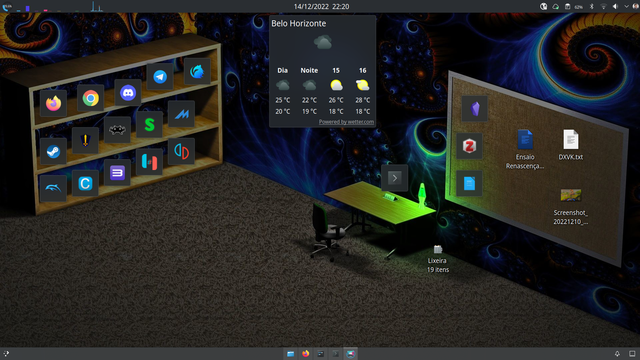Open the volume speaker tray icon

[615, 6]
